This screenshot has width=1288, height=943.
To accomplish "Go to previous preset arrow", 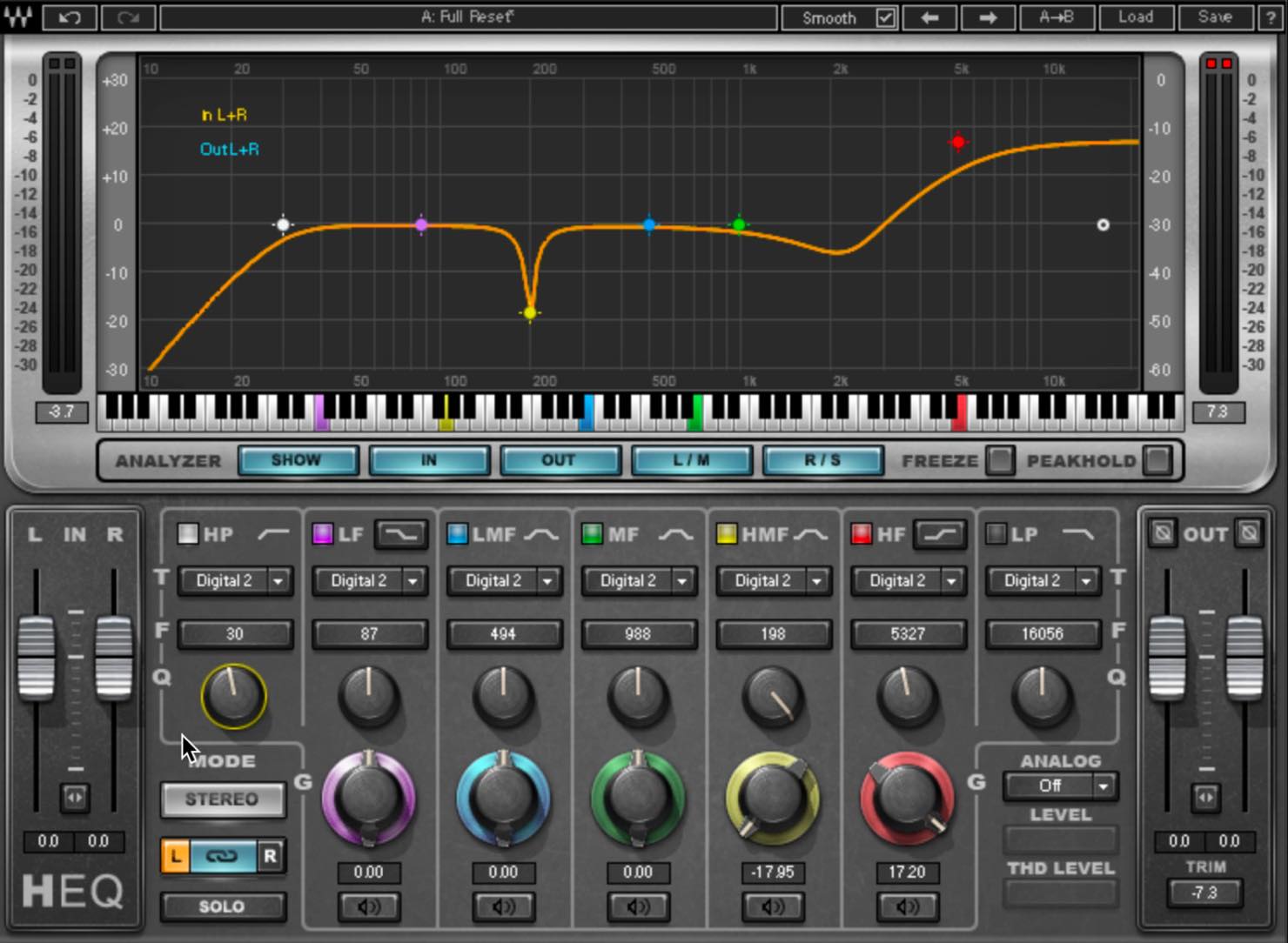I will pos(930,17).
